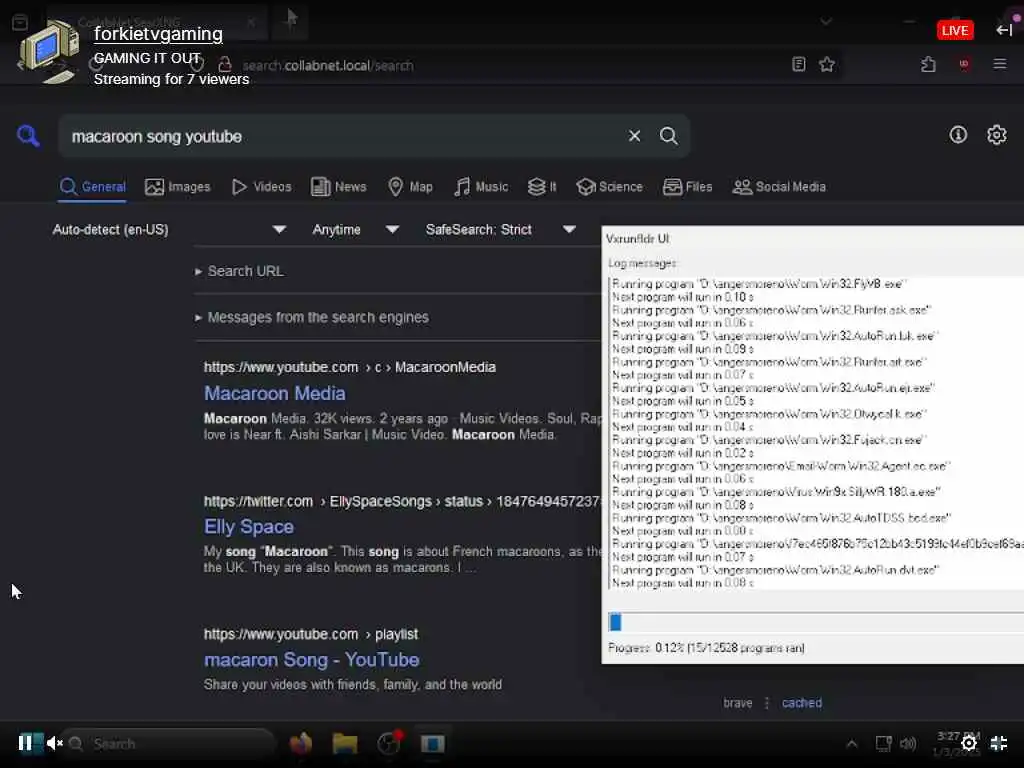
Task: Click the log line mentioning Virus.Win9x.Silly
Action: (776, 492)
